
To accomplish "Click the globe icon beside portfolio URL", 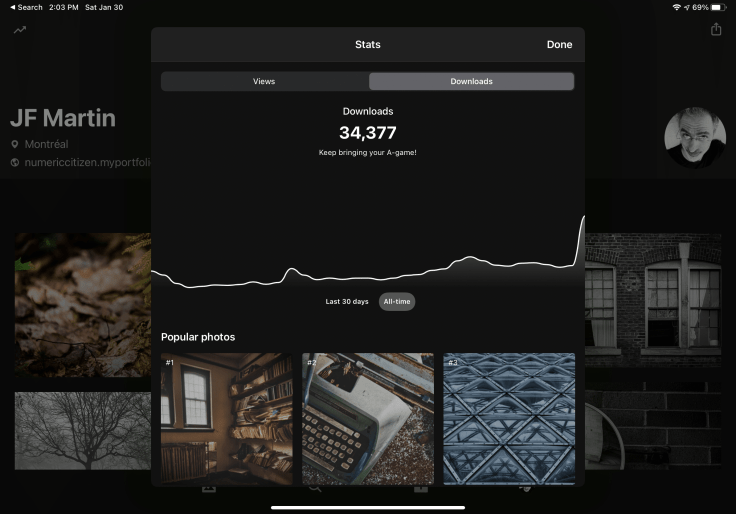I will pos(15,162).
